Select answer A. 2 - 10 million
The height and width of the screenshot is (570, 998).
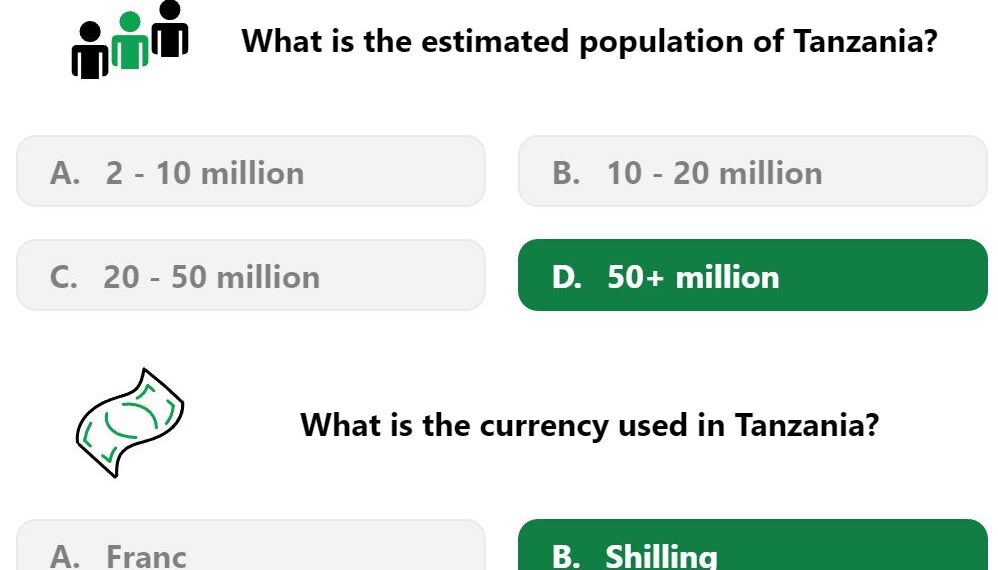coord(251,171)
